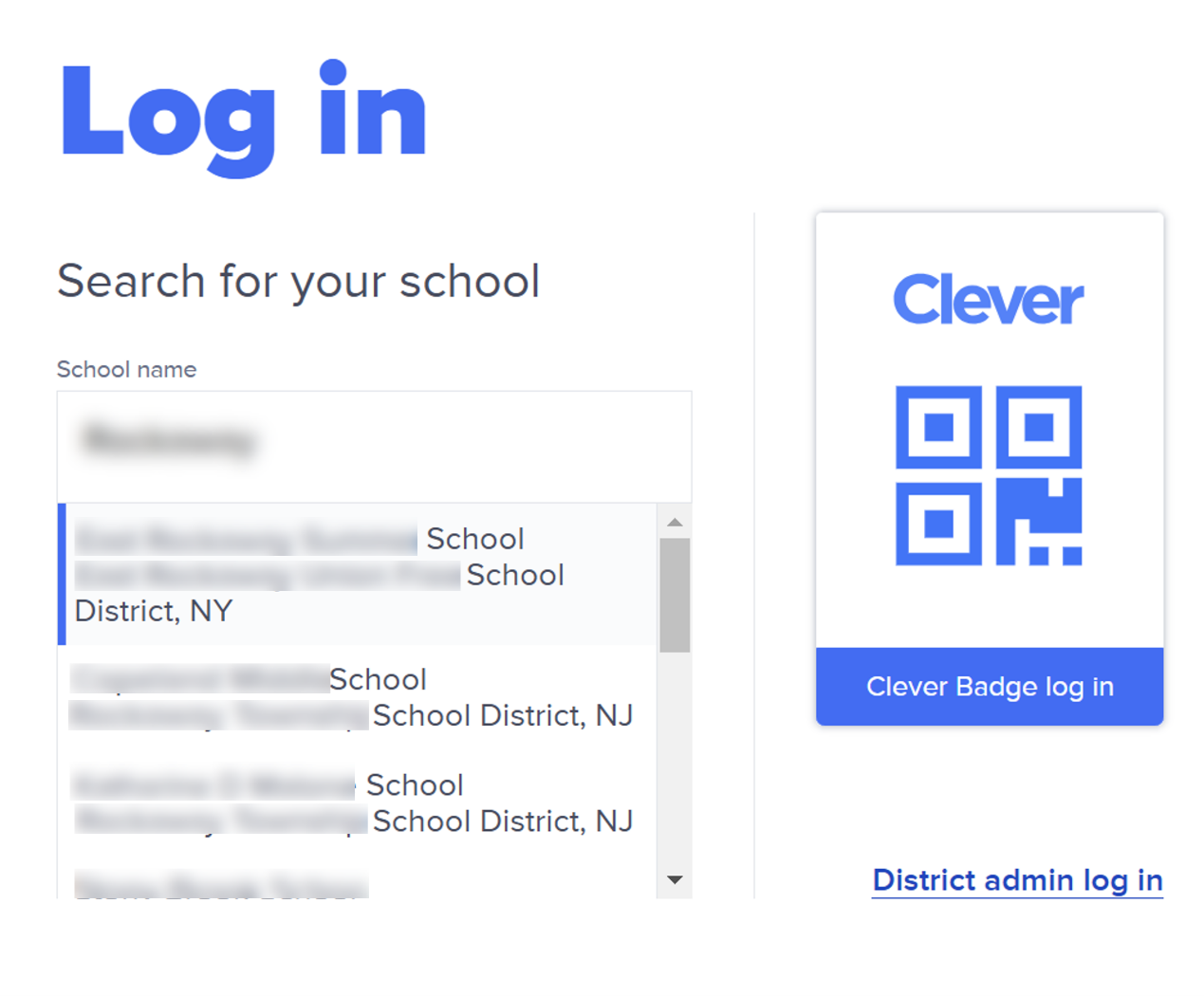Click the empty scrollbar track below the thumb
Image resolution: width=1204 pixels, height=996 pixels.
[x=675, y=757]
